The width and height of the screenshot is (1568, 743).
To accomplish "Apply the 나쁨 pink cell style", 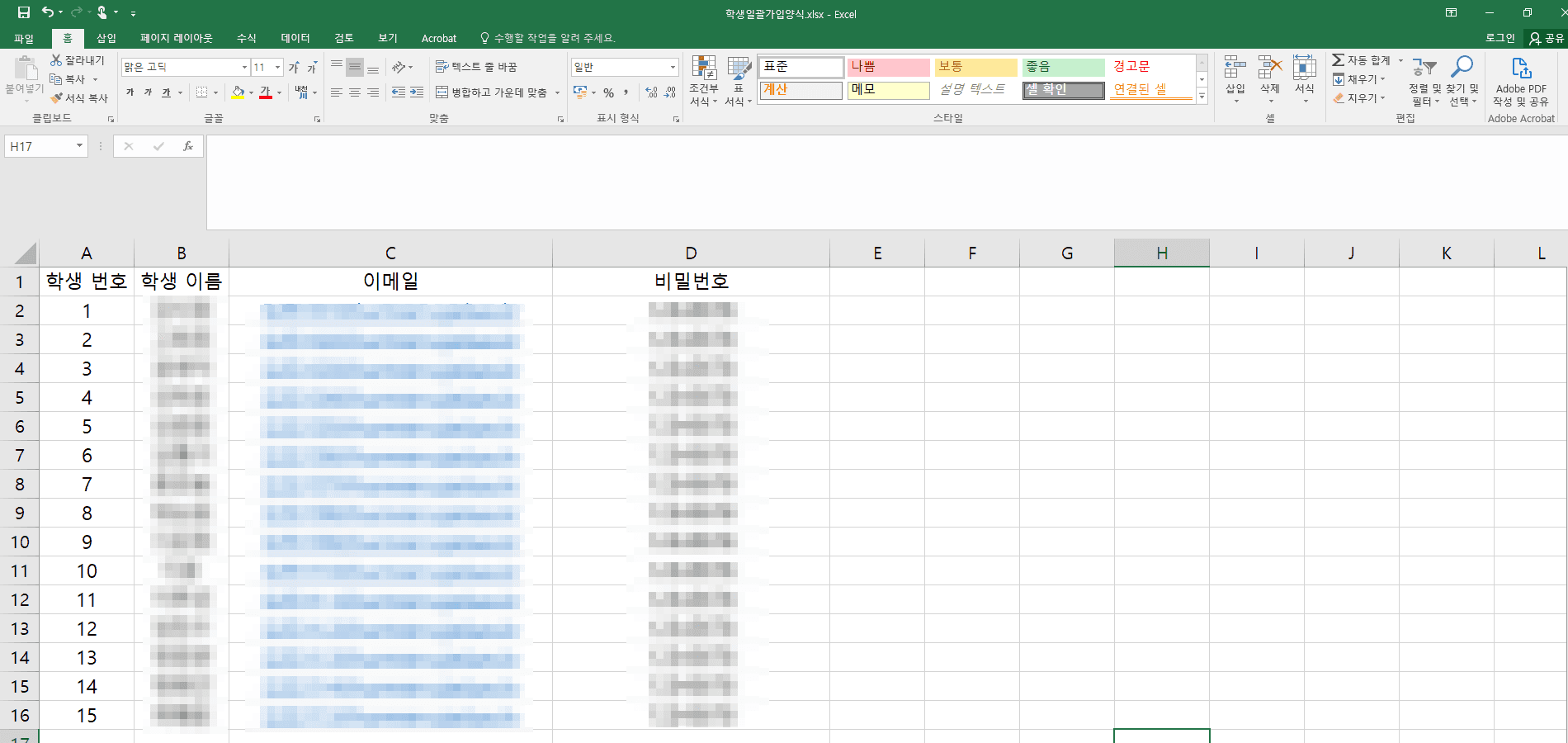I will coord(889,67).
